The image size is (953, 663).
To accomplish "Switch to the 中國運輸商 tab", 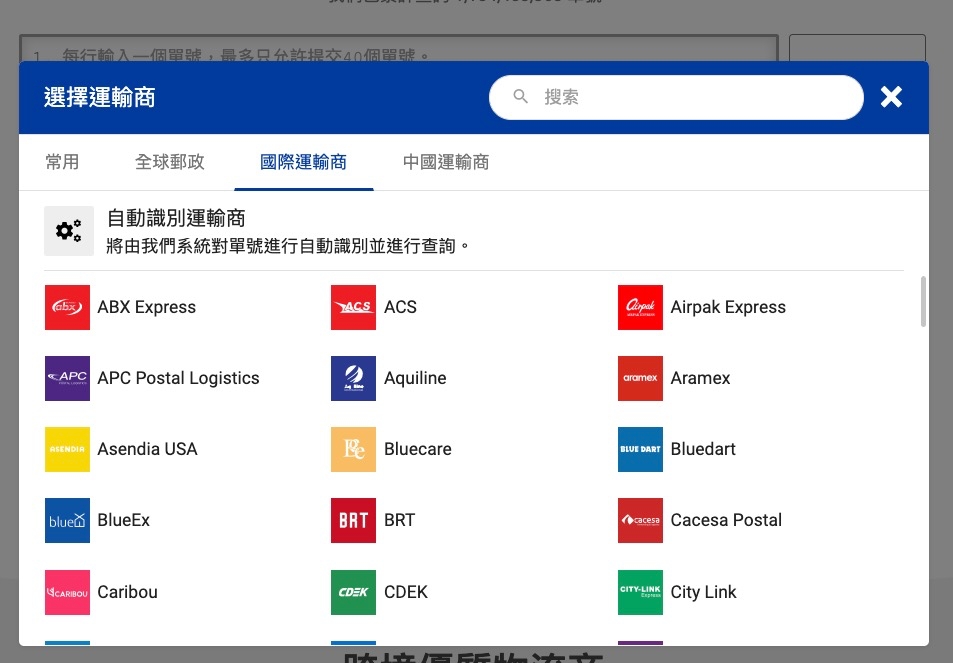I will pos(446,162).
